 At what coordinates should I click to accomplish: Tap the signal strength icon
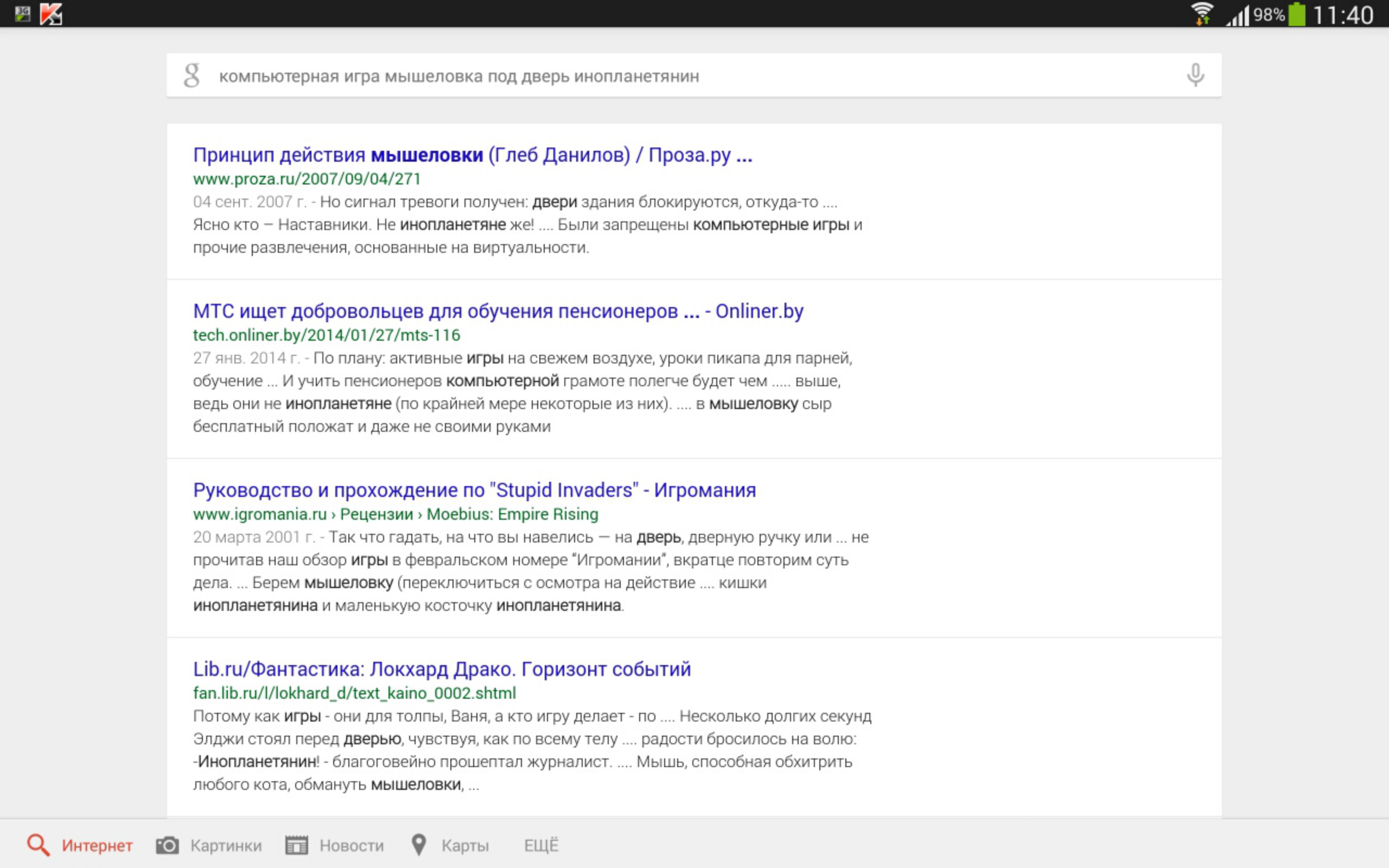[x=1237, y=15]
